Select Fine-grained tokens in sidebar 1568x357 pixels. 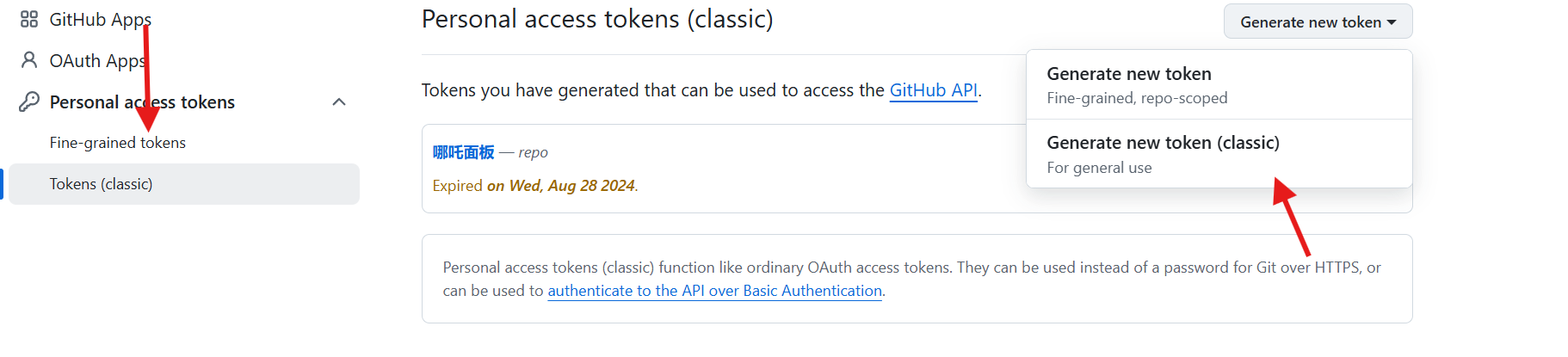118,143
